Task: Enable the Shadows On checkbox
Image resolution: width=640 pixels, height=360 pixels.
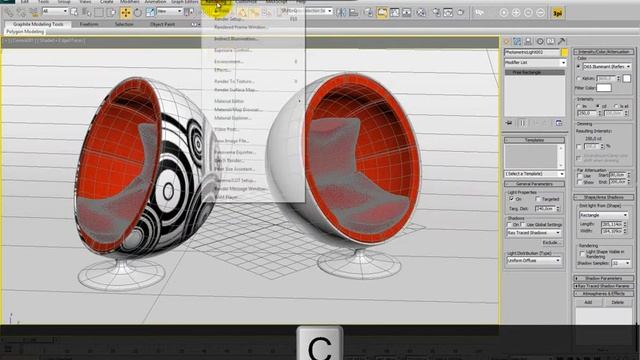Action: 509,224
